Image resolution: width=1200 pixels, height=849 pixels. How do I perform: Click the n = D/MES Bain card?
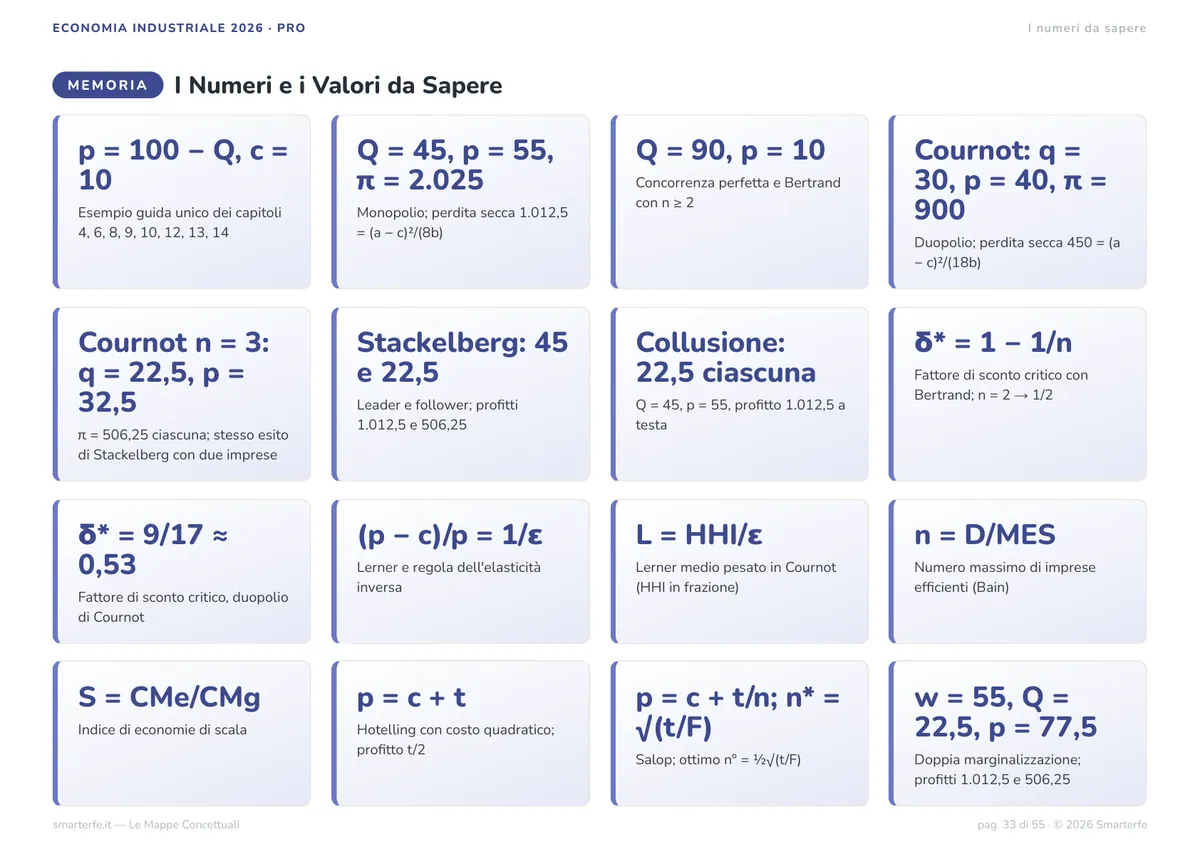[x=1018, y=571]
